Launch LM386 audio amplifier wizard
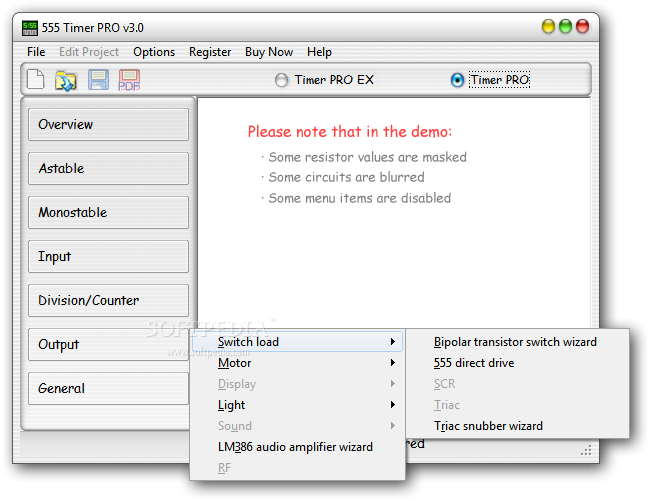This screenshot has height=501, width=650. [x=297, y=447]
